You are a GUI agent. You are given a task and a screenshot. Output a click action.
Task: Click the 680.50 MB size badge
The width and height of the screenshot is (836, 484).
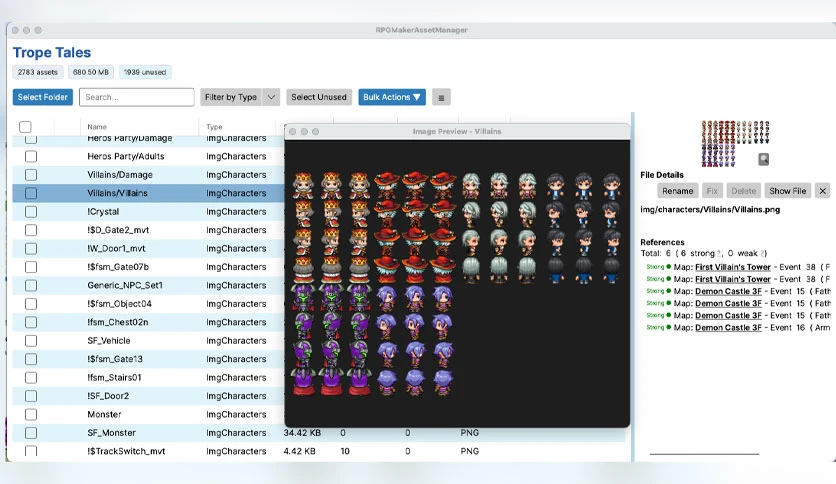click(x=91, y=72)
